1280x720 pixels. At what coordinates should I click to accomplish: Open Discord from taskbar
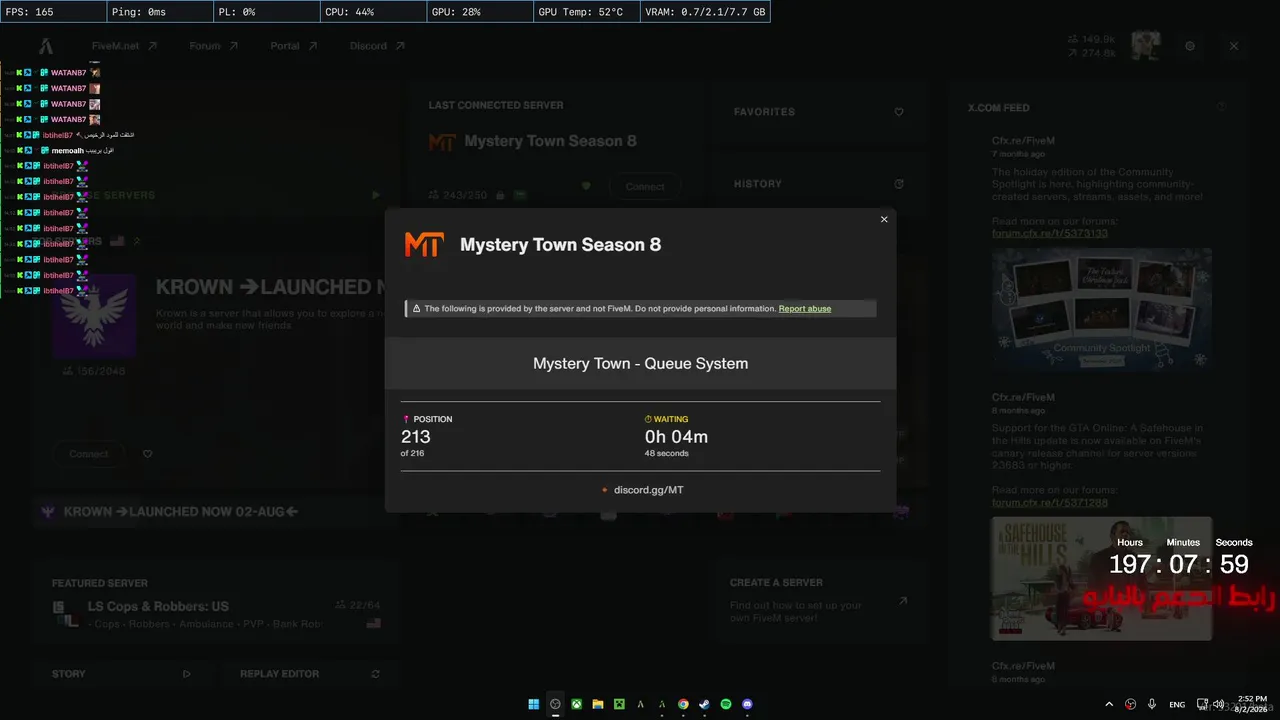748,704
